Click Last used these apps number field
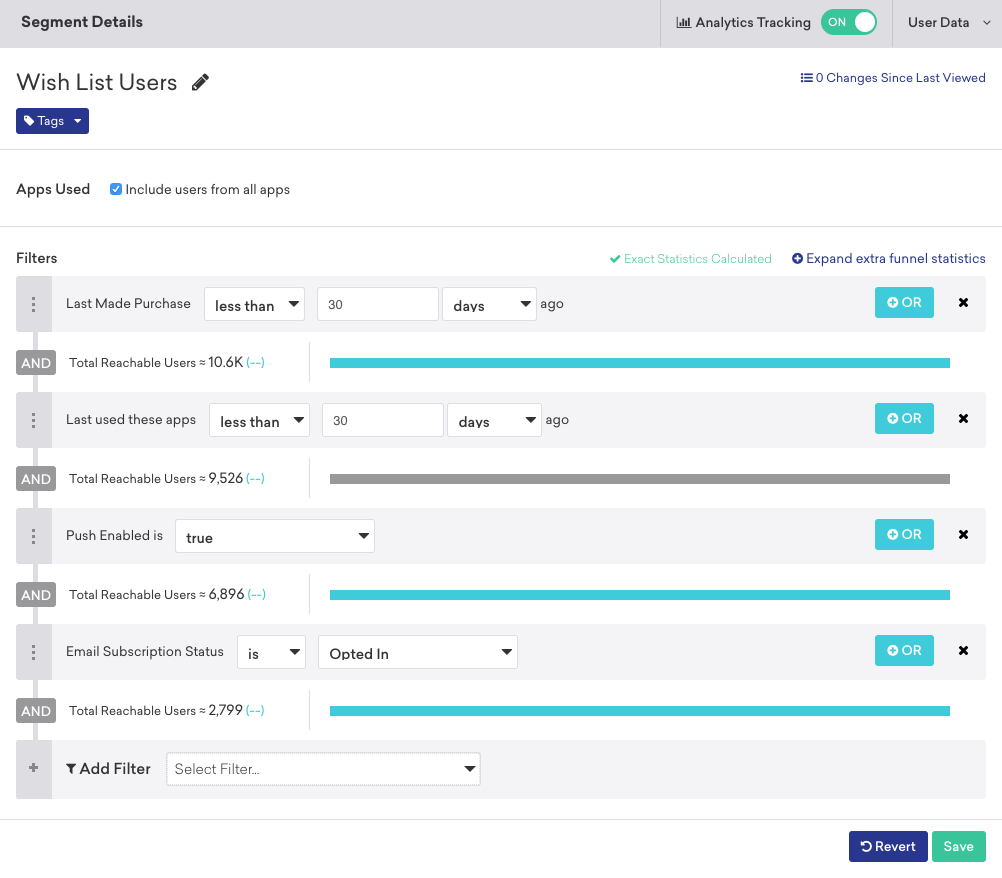 pyautogui.click(x=383, y=420)
